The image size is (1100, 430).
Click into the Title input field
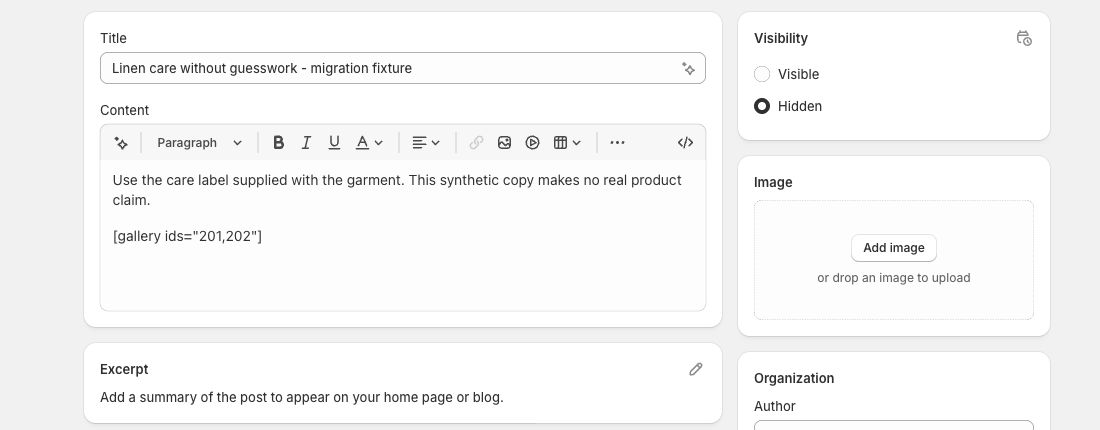pos(403,68)
